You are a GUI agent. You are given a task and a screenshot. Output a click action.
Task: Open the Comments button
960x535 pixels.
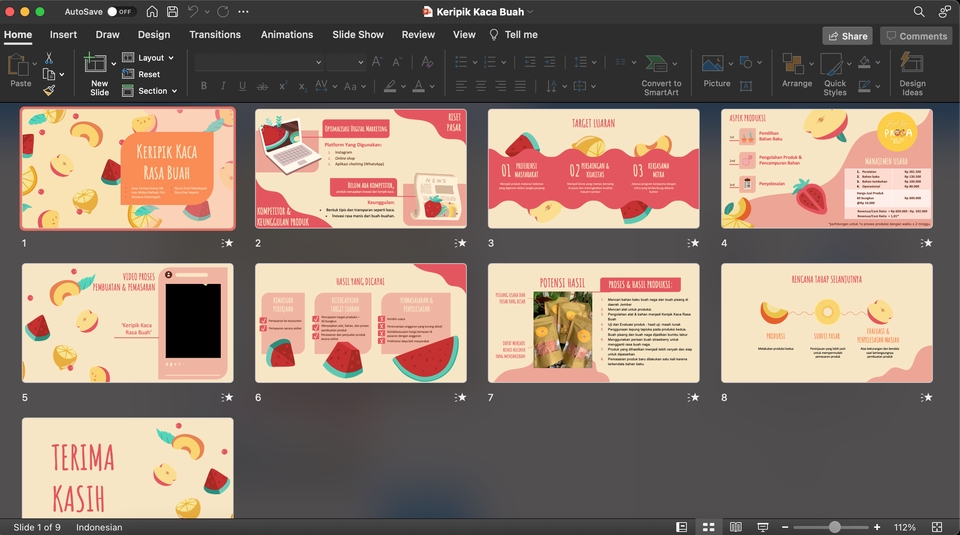tap(917, 36)
